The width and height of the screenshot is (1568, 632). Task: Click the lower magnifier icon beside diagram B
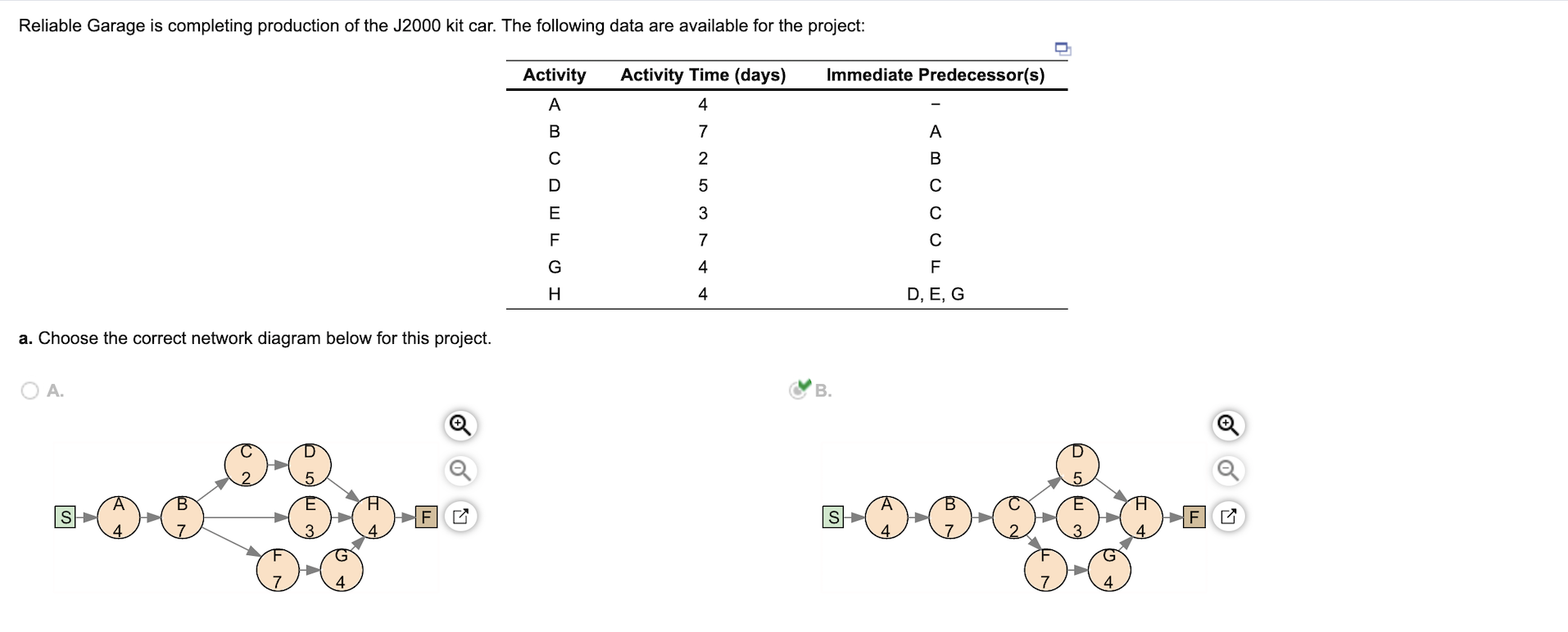click(x=1226, y=471)
